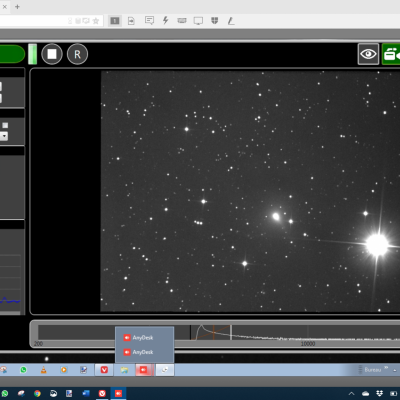Screen dimensions: 400x400
Task: Select the first AnyDesk popup entry
Action: 144,338
